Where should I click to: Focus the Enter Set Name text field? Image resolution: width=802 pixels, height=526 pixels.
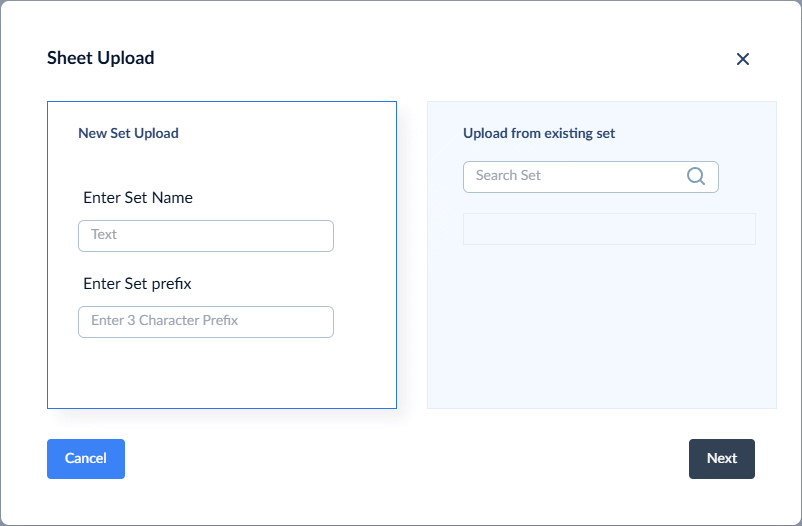[206, 236]
